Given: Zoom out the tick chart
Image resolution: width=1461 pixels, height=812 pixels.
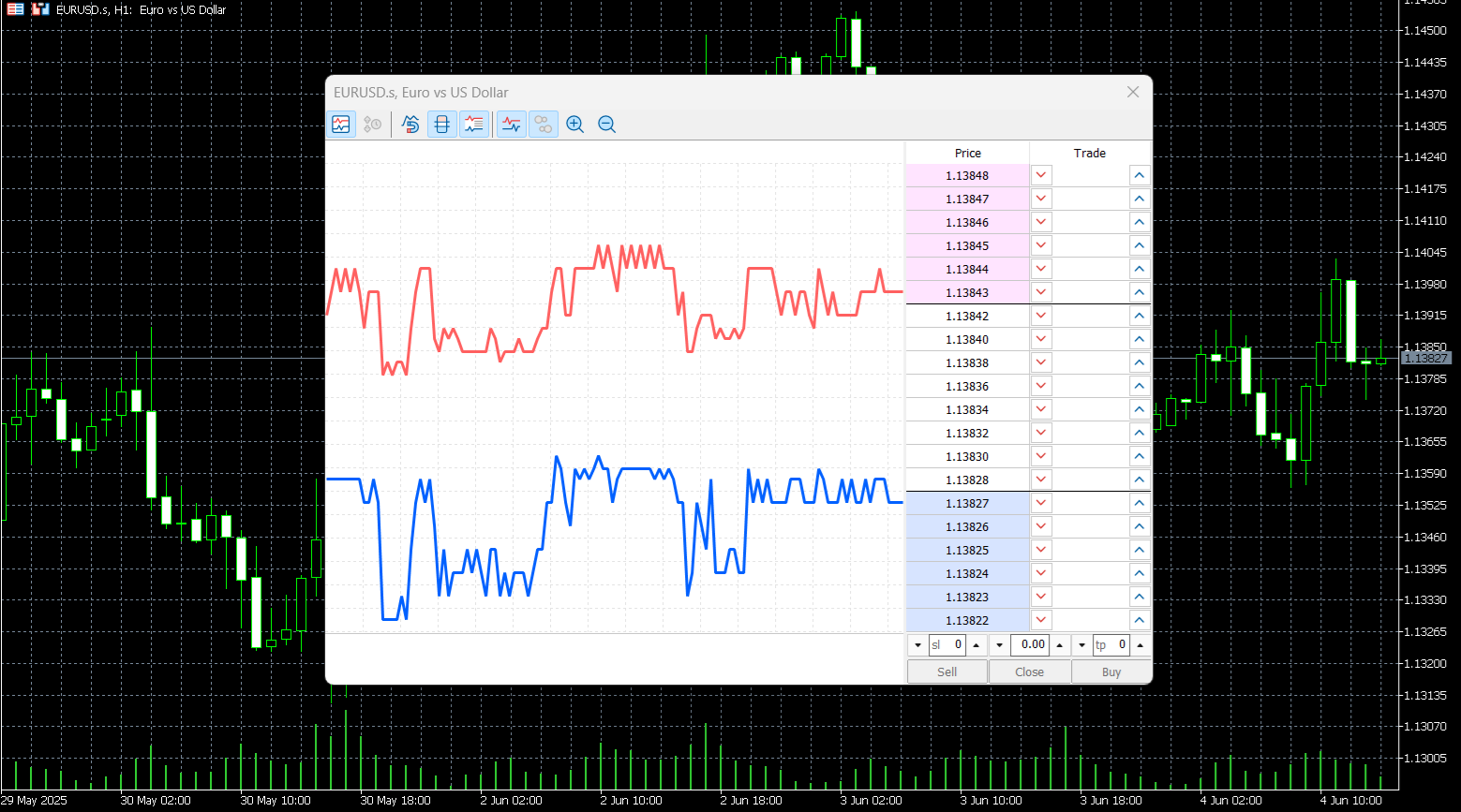Looking at the screenshot, I should click(x=607, y=124).
